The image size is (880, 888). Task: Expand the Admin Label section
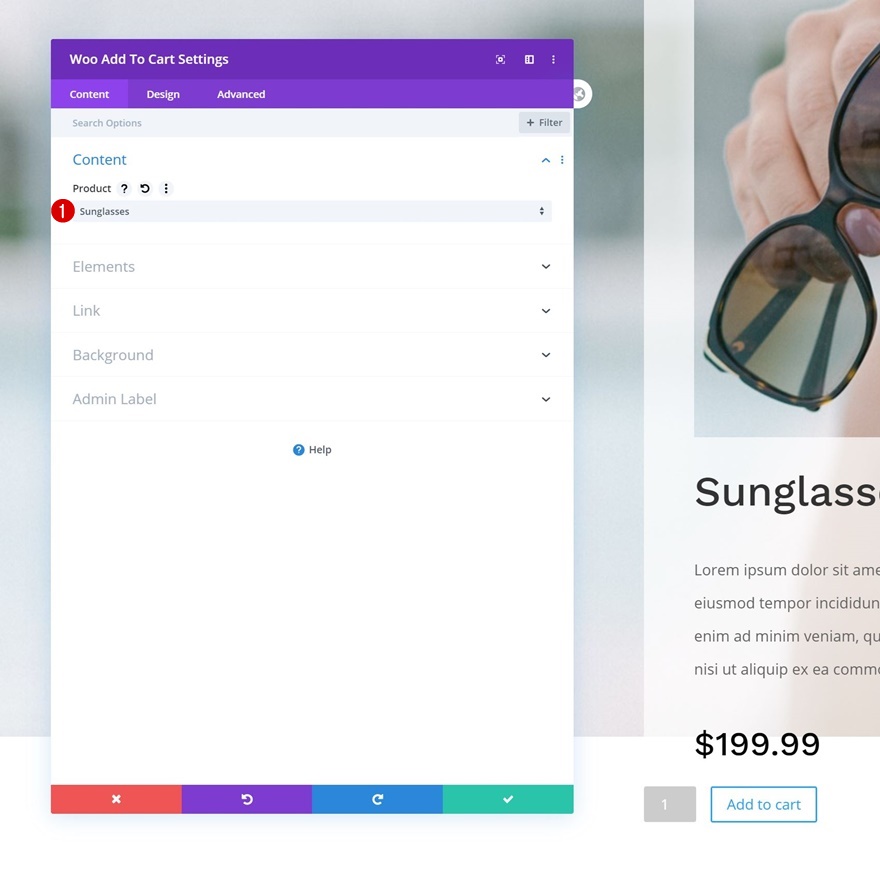312,399
